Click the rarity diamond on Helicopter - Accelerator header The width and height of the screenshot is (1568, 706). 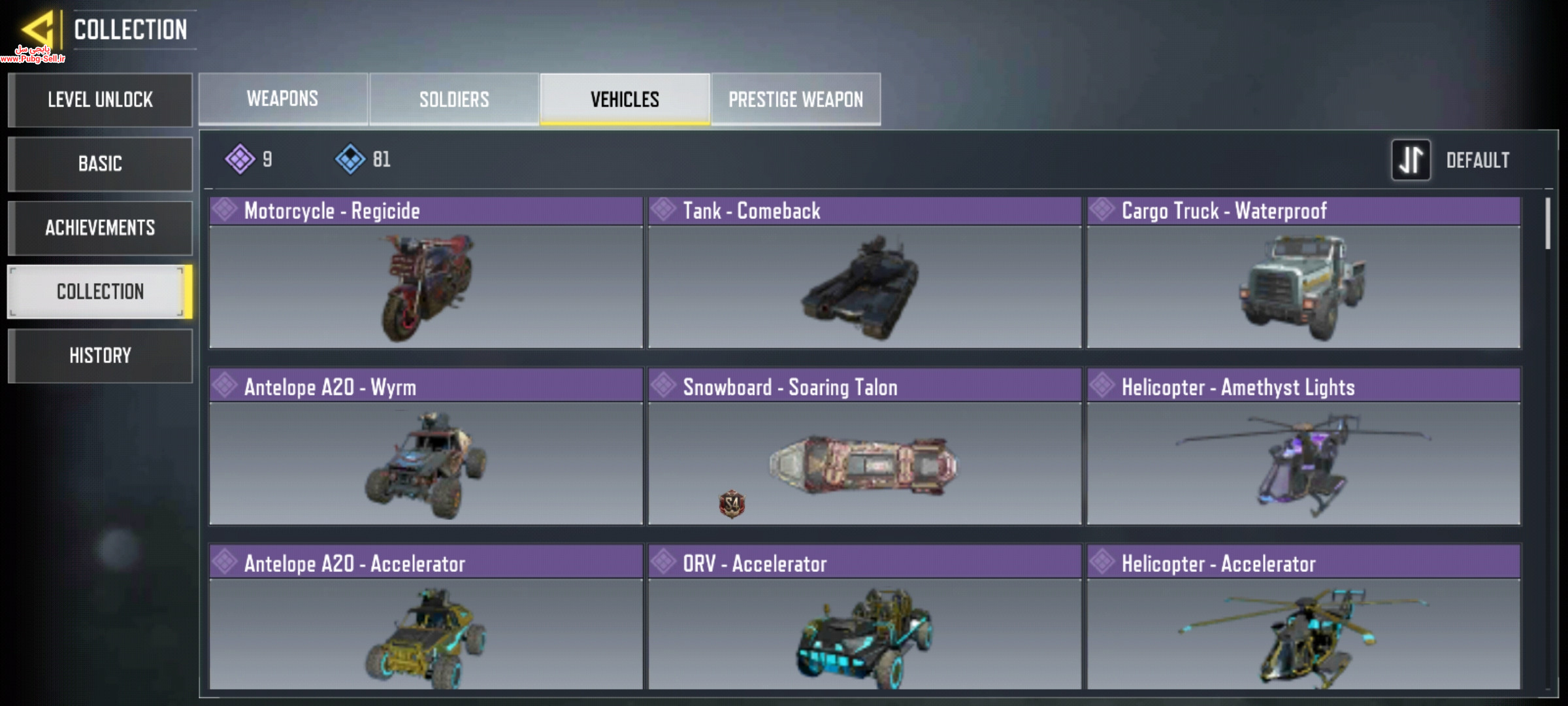click(1102, 563)
